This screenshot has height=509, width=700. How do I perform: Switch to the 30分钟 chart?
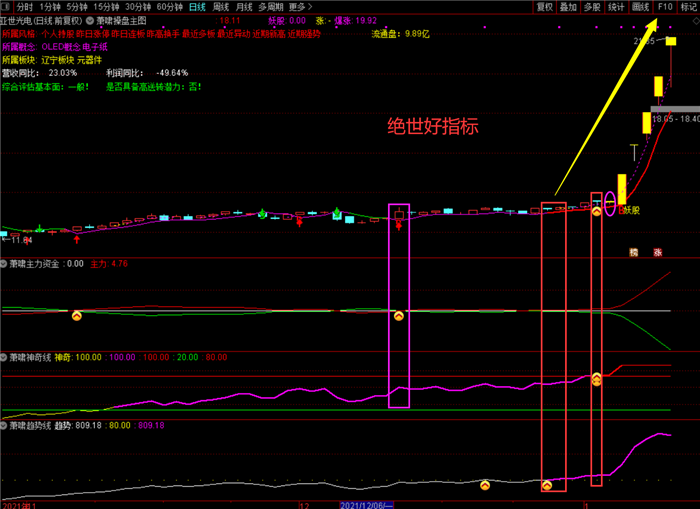click(x=138, y=7)
